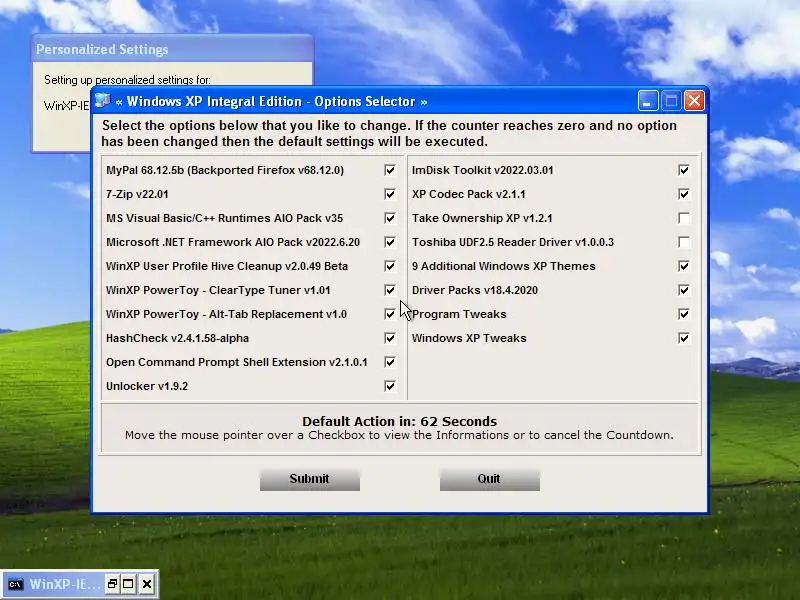Screen dimensions: 800x600
Task: Minimize the Options Selector window
Action: (647, 101)
